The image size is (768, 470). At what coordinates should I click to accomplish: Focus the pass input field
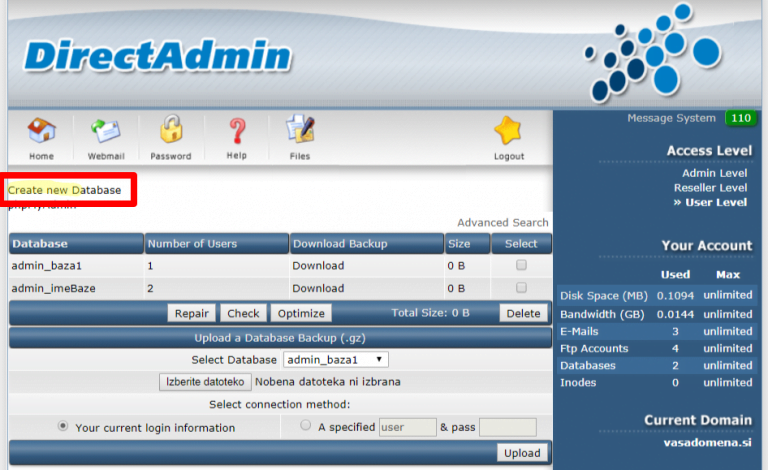tap(508, 427)
